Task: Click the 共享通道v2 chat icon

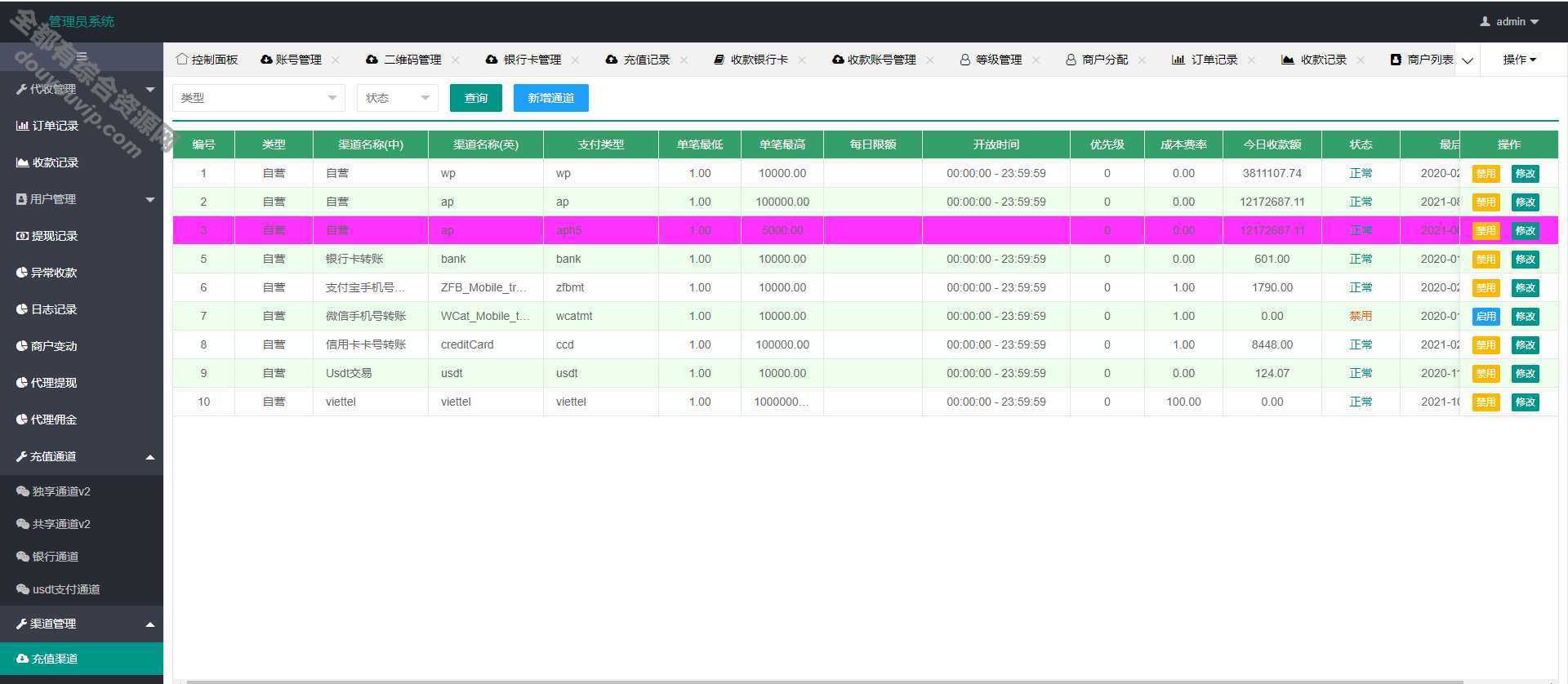Action: click(x=23, y=524)
